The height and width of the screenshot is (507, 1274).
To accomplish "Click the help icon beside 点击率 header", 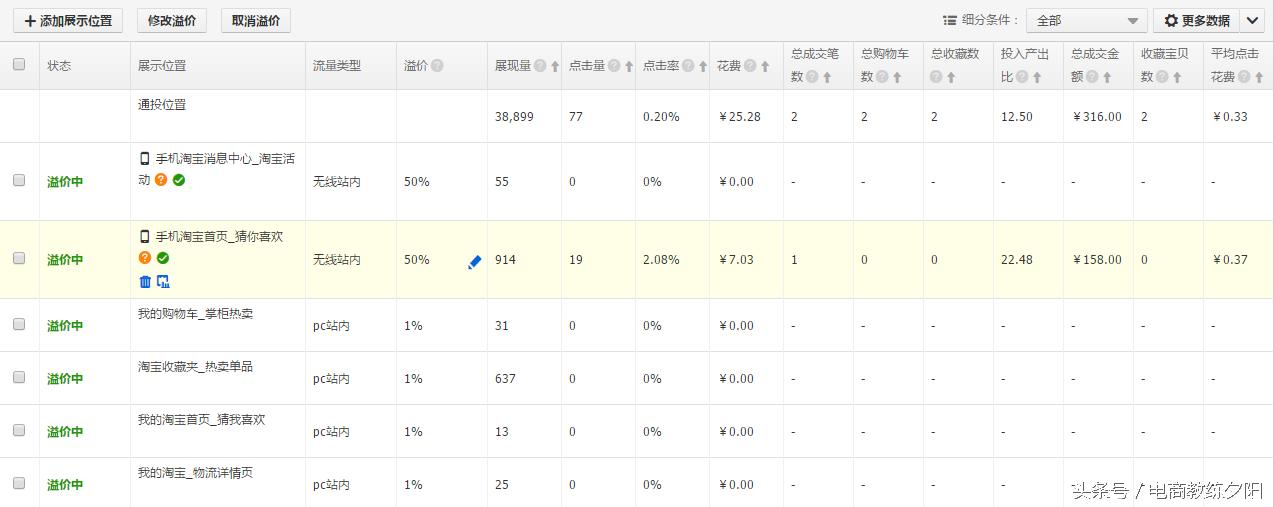I will pos(688,66).
